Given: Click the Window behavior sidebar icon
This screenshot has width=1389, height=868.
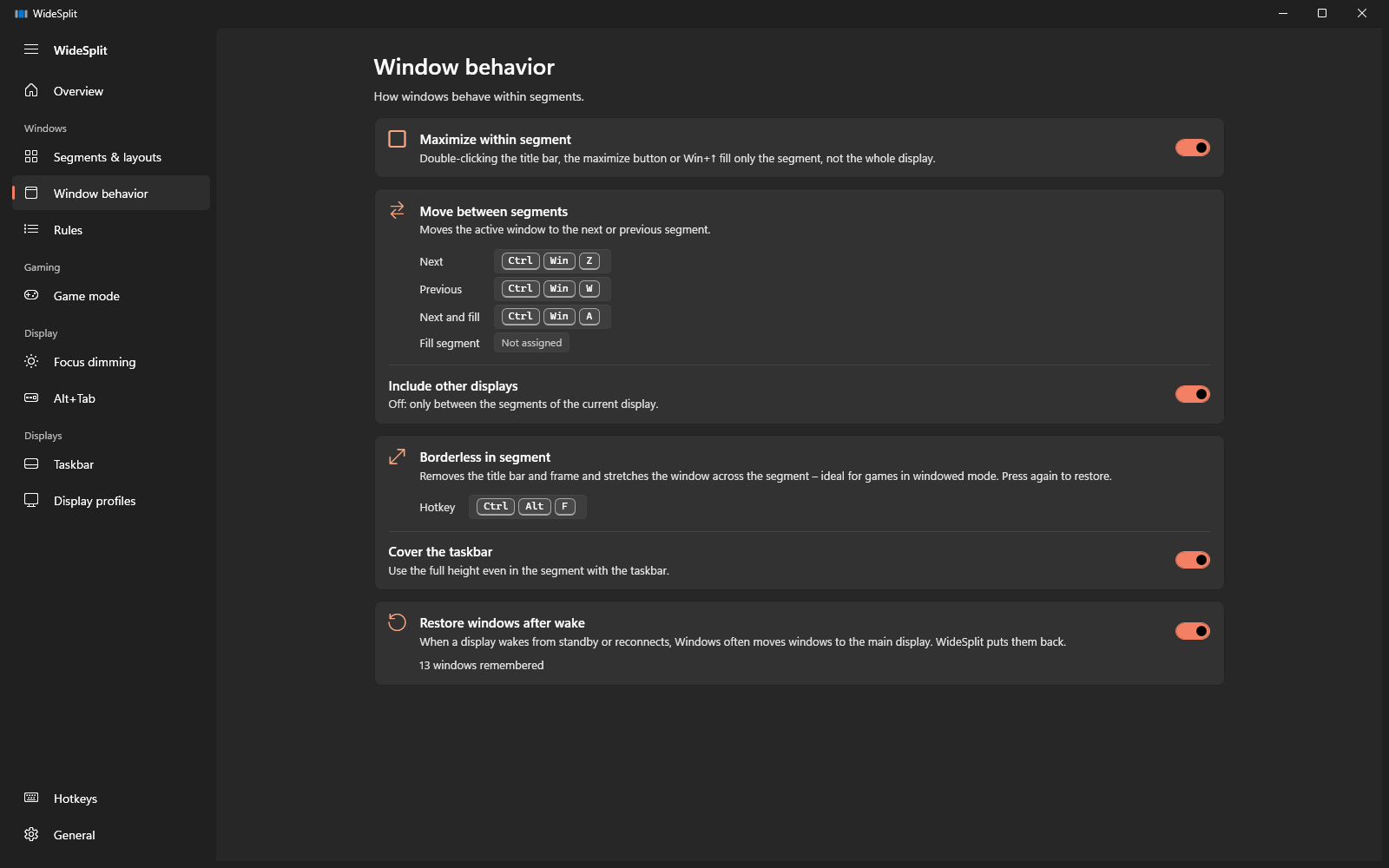Looking at the screenshot, I should pos(31,193).
